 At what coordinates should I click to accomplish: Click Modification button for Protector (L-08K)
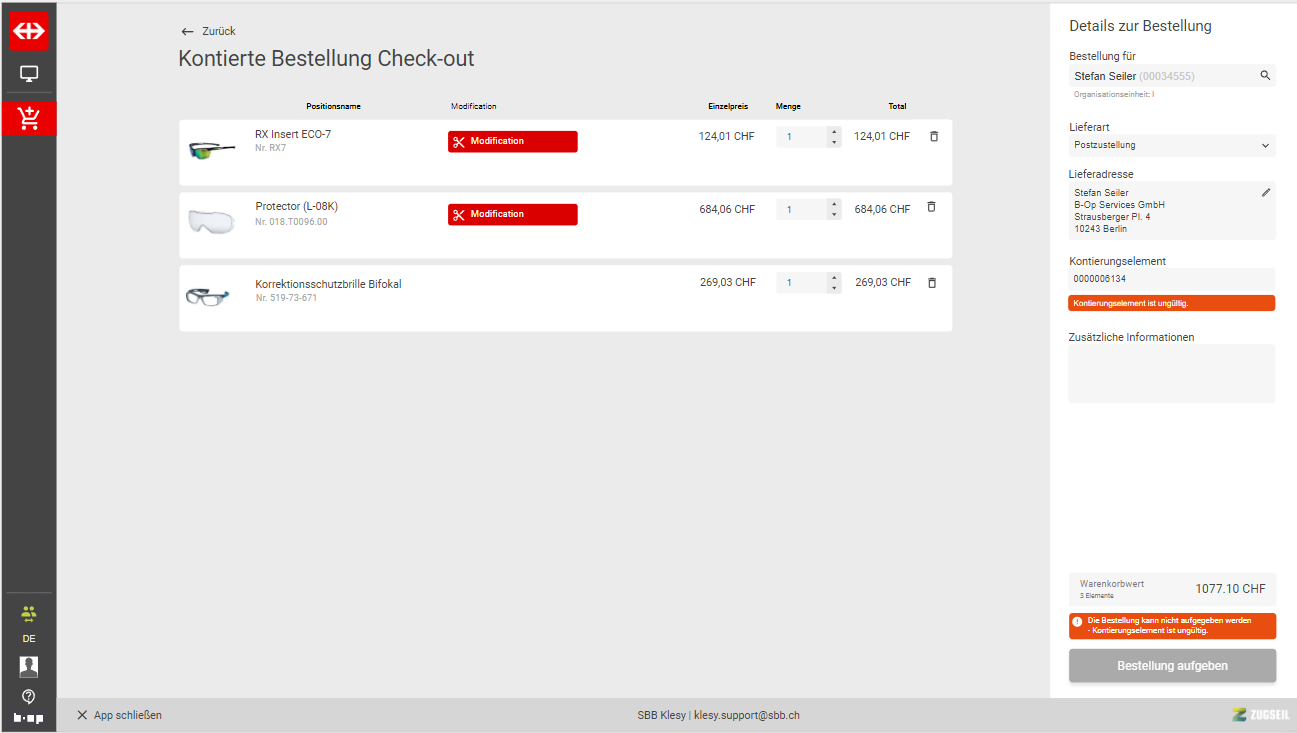point(512,214)
